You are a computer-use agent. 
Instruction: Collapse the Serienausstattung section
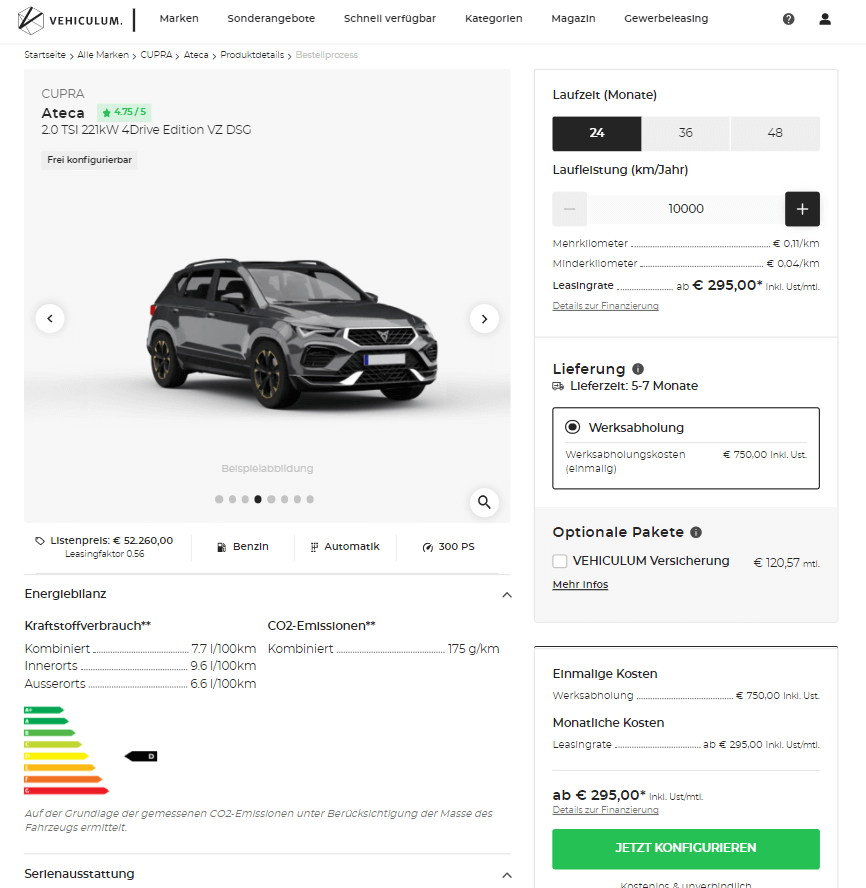507,875
